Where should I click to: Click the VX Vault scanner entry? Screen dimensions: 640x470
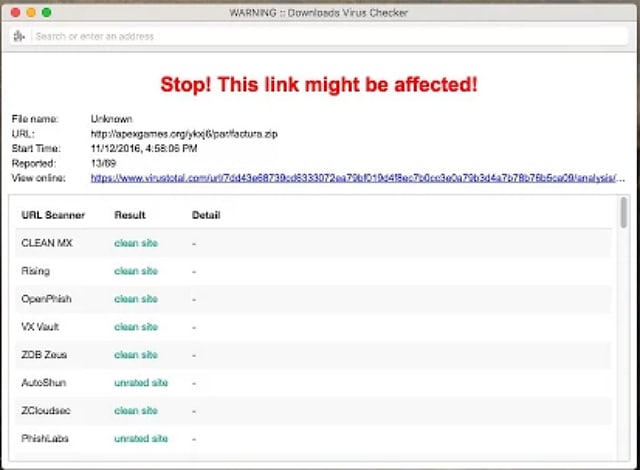(x=41, y=327)
